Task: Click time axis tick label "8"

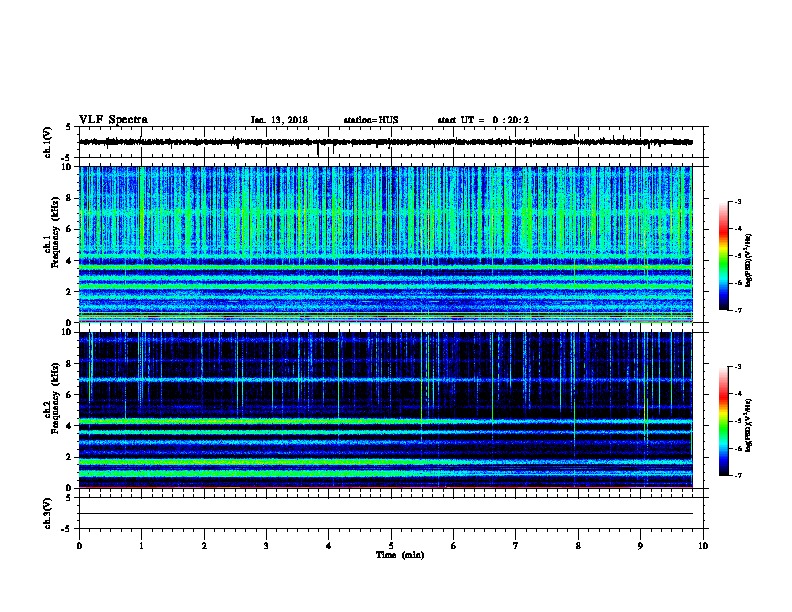Action: tap(578, 545)
